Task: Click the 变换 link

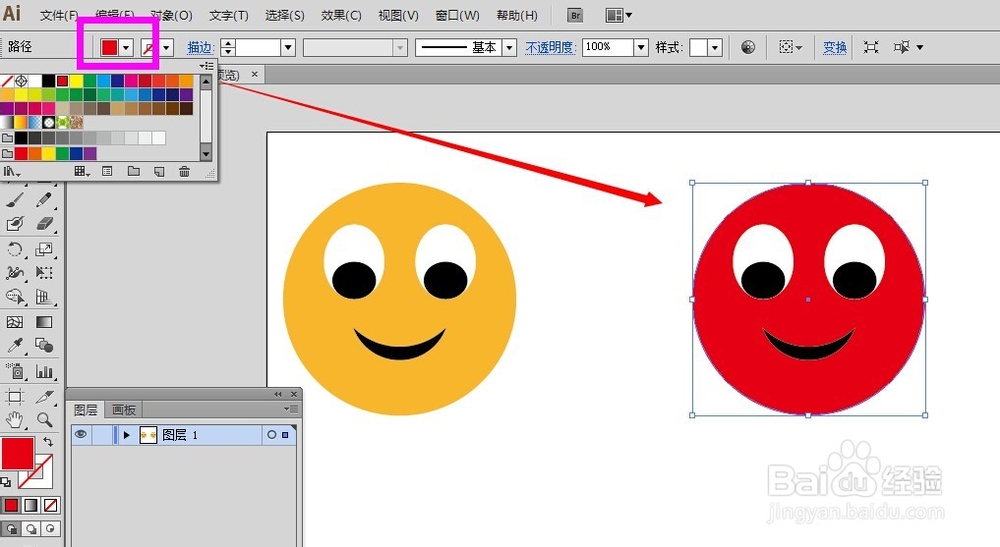Action: [x=834, y=47]
